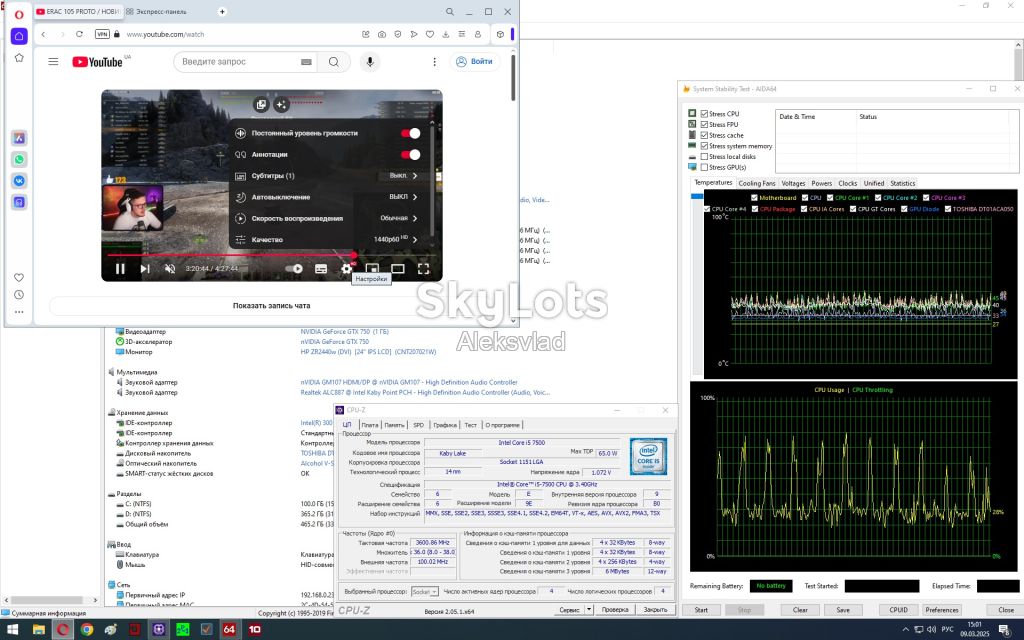Uncheck Stress CPU in AIDA64
Image resolution: width=1024 pixels, height=640 pixels.
coord(704,114)
